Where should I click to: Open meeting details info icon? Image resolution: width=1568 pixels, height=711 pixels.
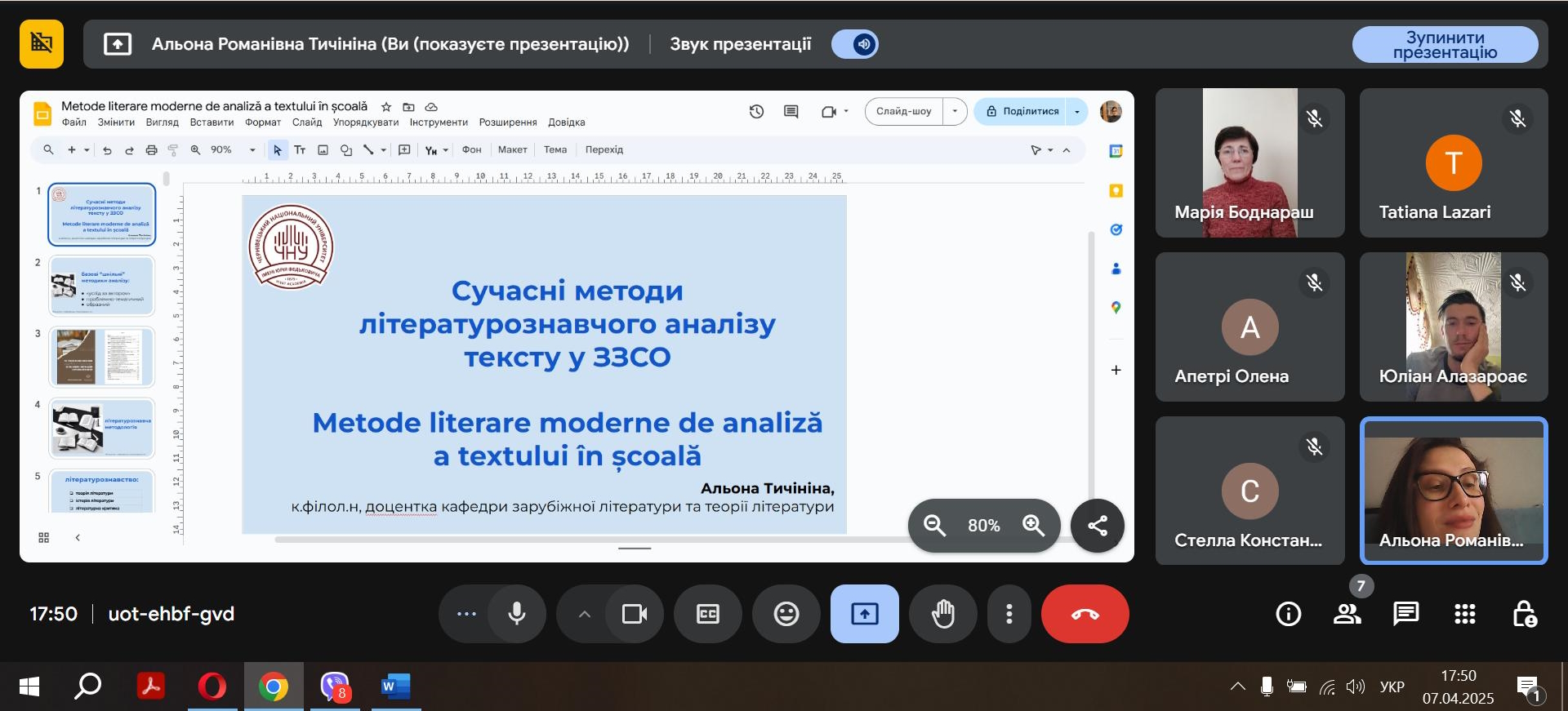pos(1289,613)
